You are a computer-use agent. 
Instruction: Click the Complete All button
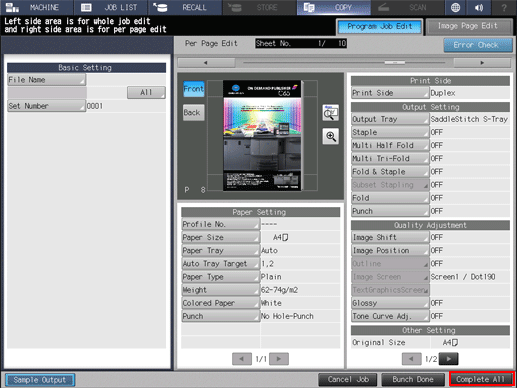click(x=481, y=379)
